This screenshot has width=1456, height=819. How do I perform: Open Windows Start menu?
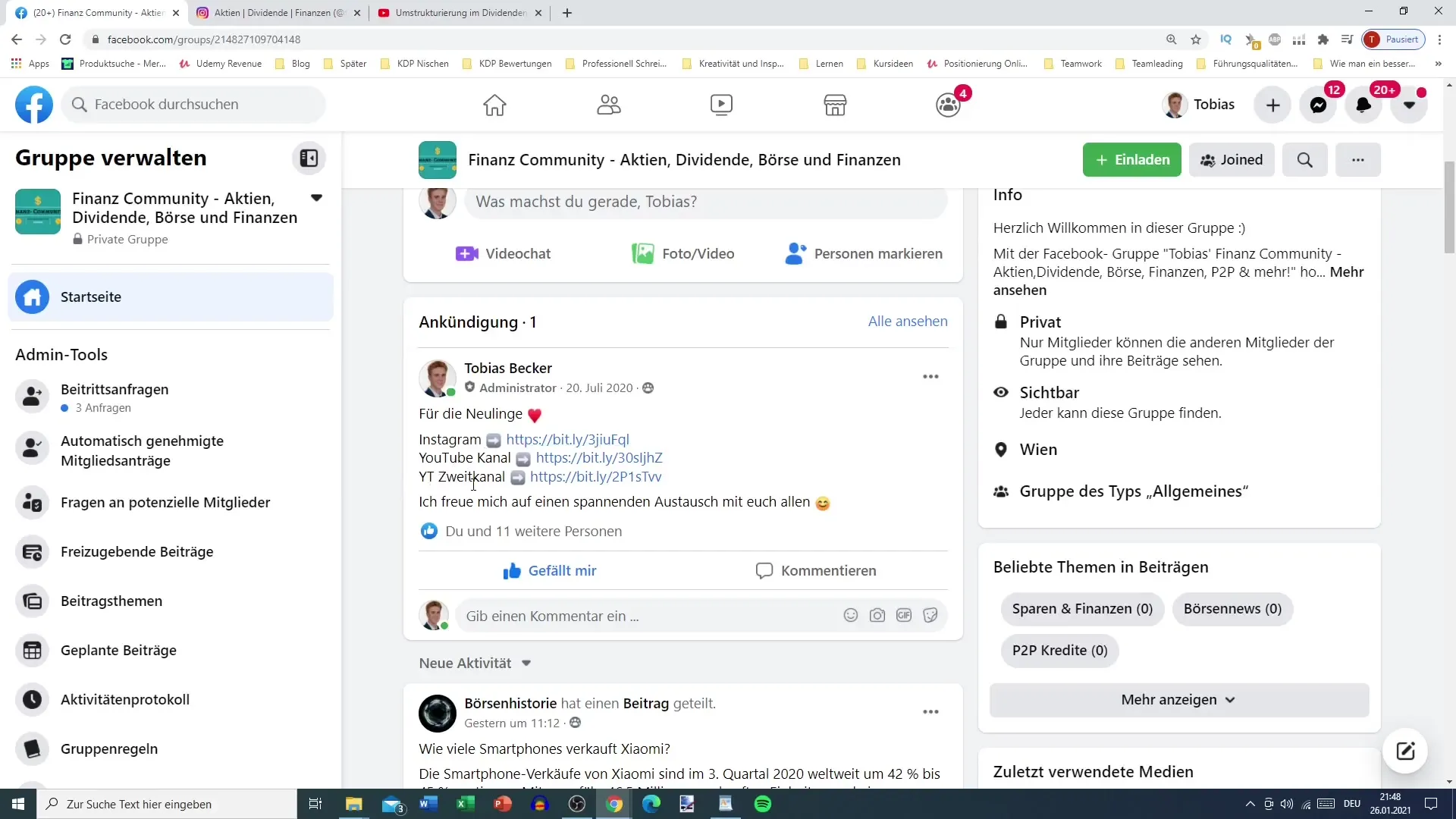tap(18, 804)
